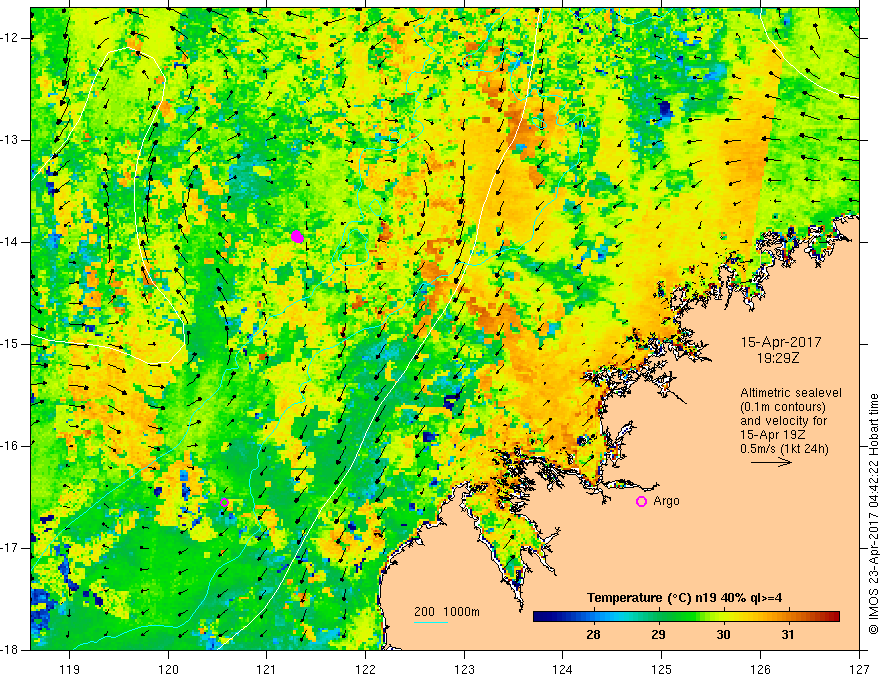Click the 'Temperature (°C) n19 40% ql>=4' title

pyautogui.click(x=684, y=598)
